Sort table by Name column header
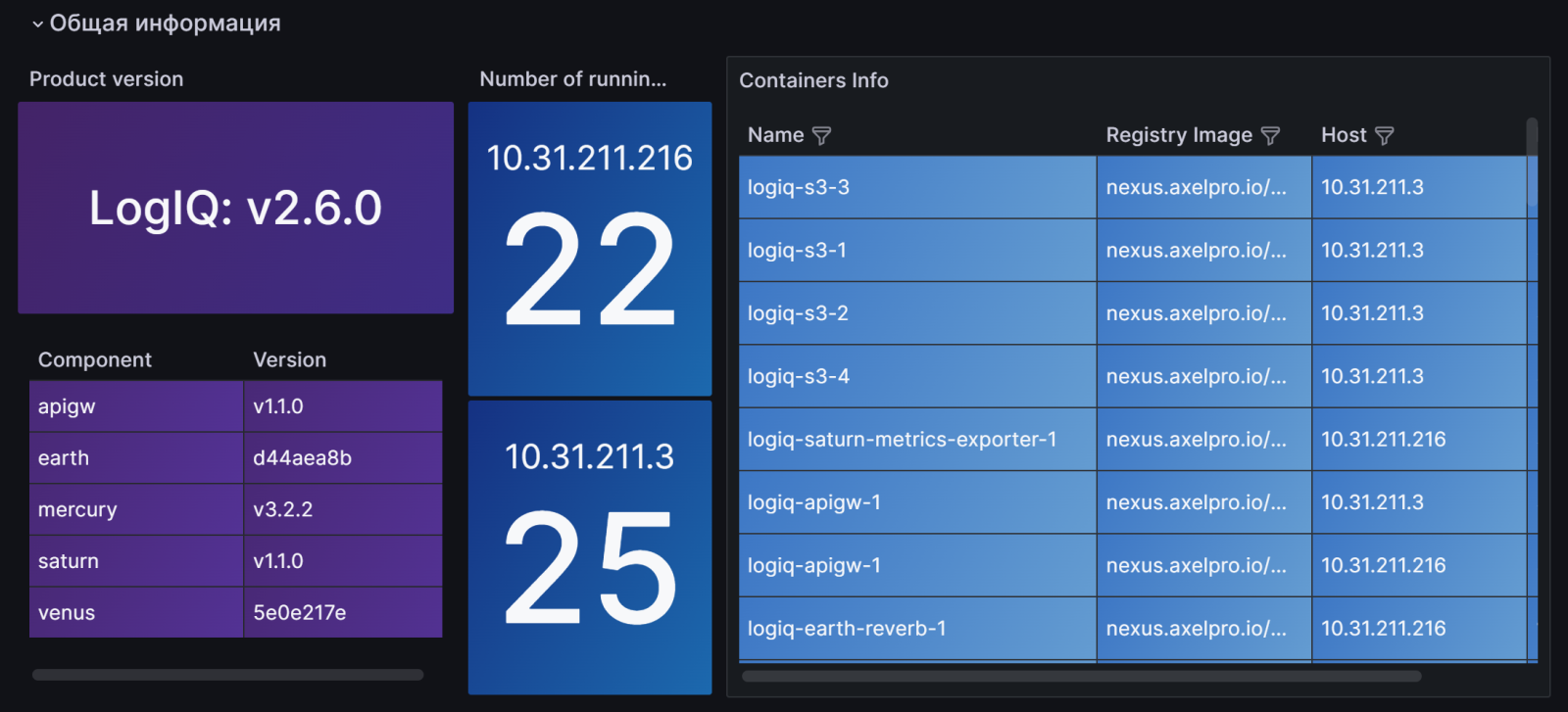This screenshot has height=712, width=1568. click(775, 135)
